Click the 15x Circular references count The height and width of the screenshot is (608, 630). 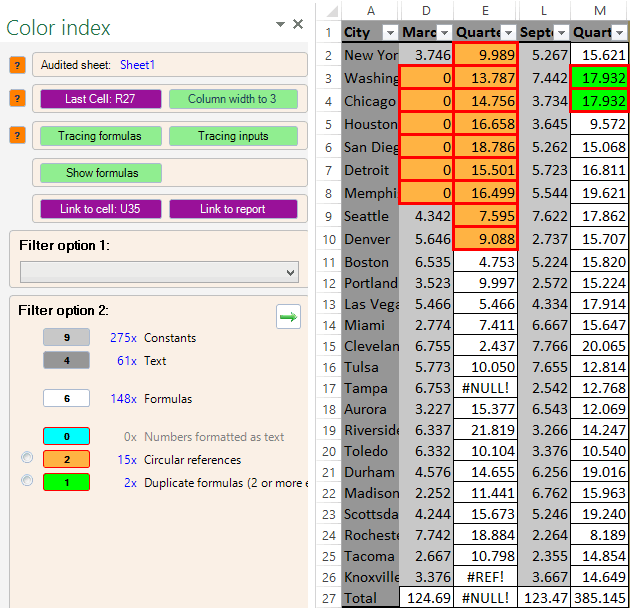click(x=127, y=459)
